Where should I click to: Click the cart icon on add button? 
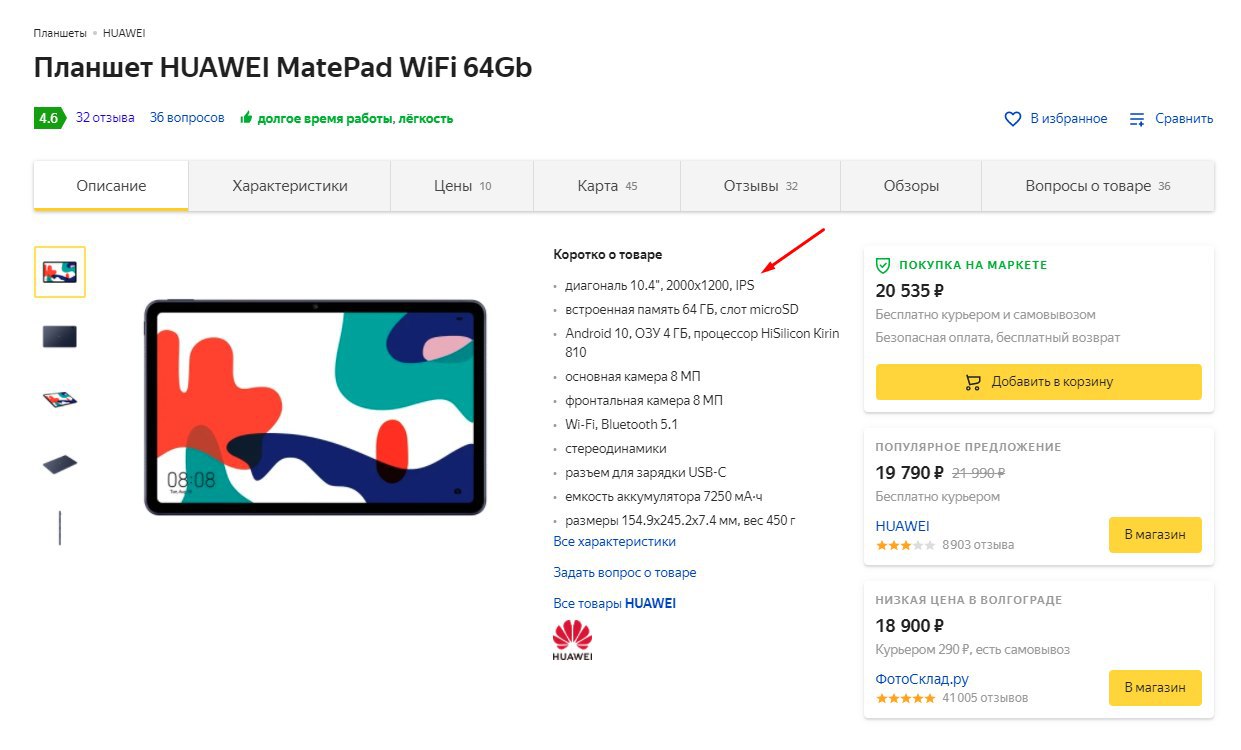pyautogui.click(x=972, y=382)
